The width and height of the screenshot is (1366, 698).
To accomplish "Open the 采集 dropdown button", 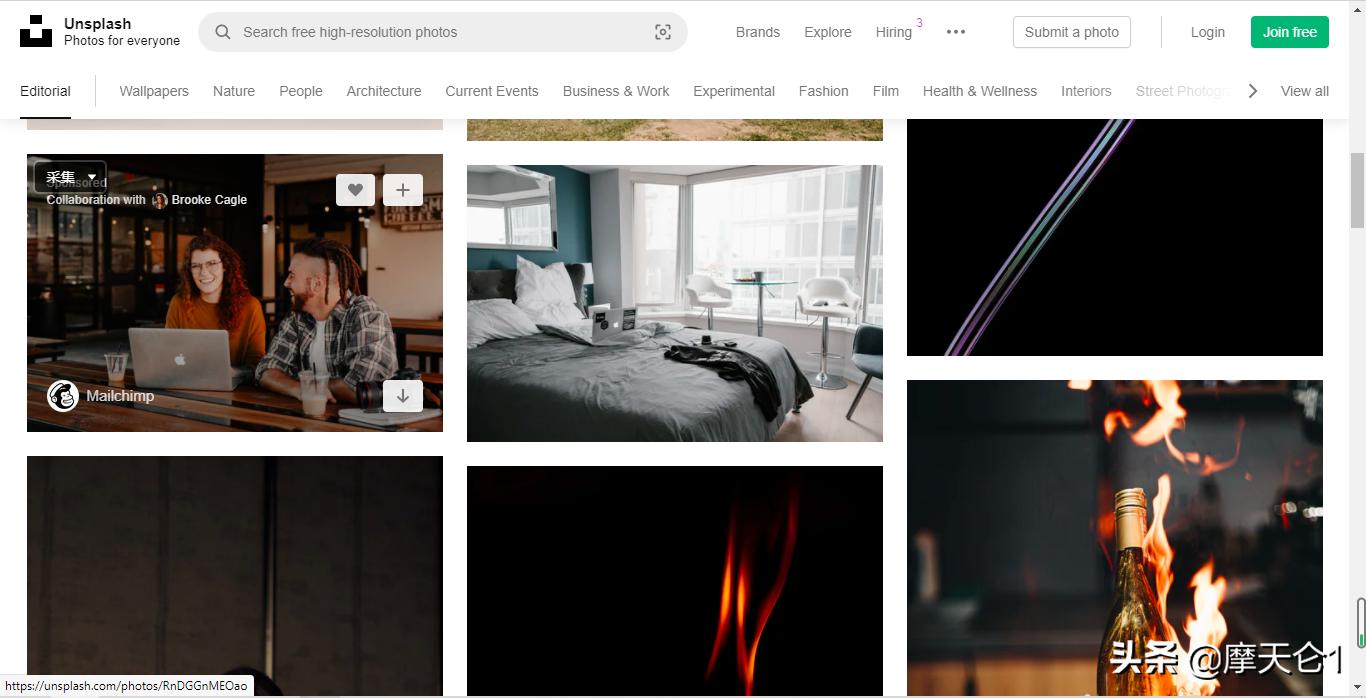I will 70,177.
